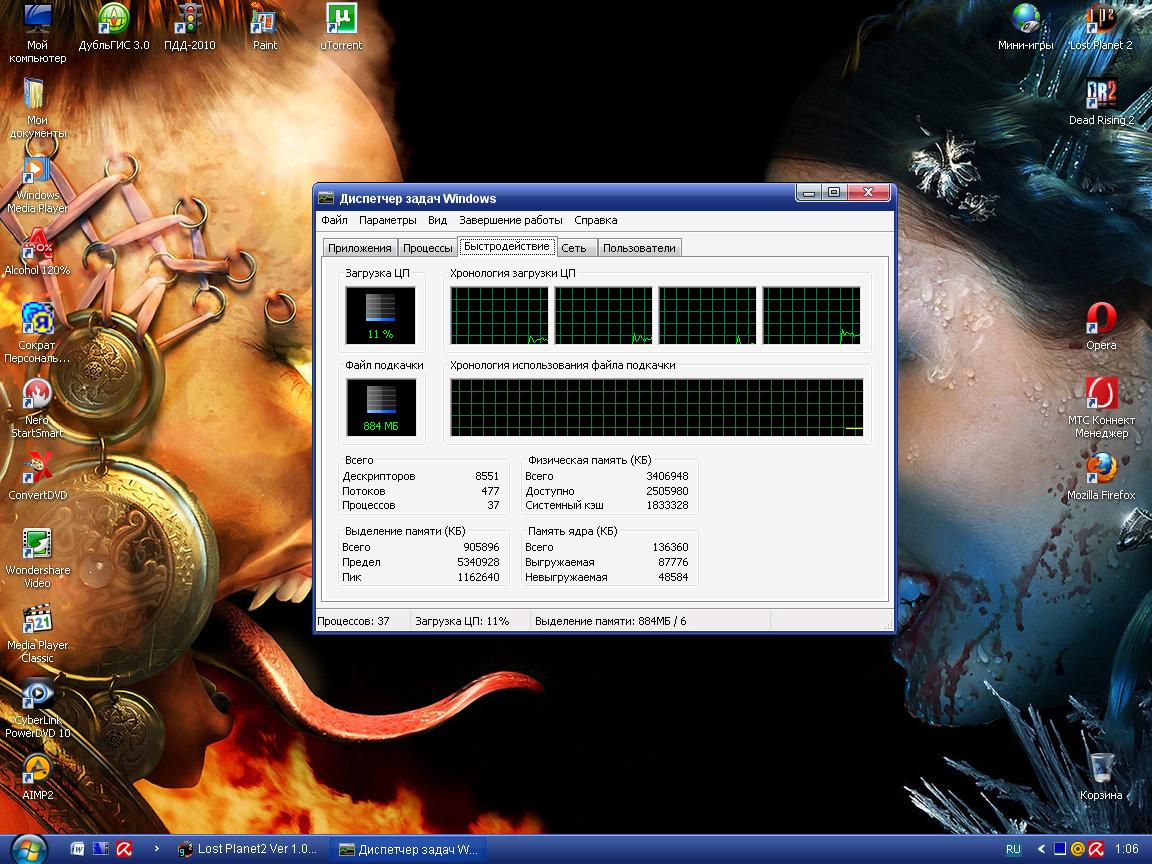Click the yellow @ mail tray icon

click(x=1078, y=849)
